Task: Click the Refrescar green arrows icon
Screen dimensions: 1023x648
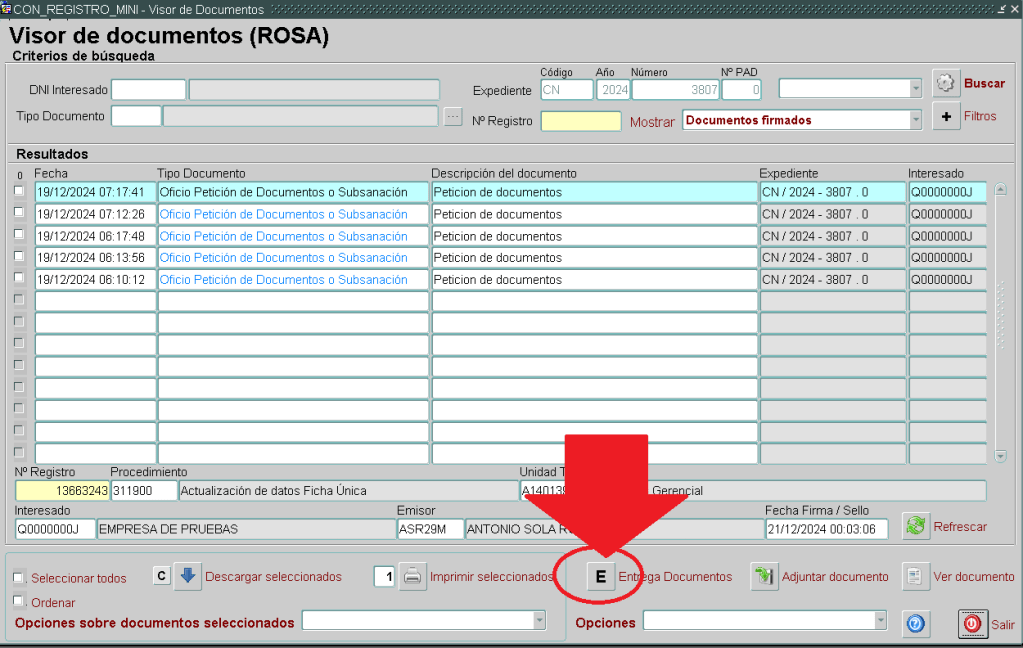Action: [x=915, y=526]
